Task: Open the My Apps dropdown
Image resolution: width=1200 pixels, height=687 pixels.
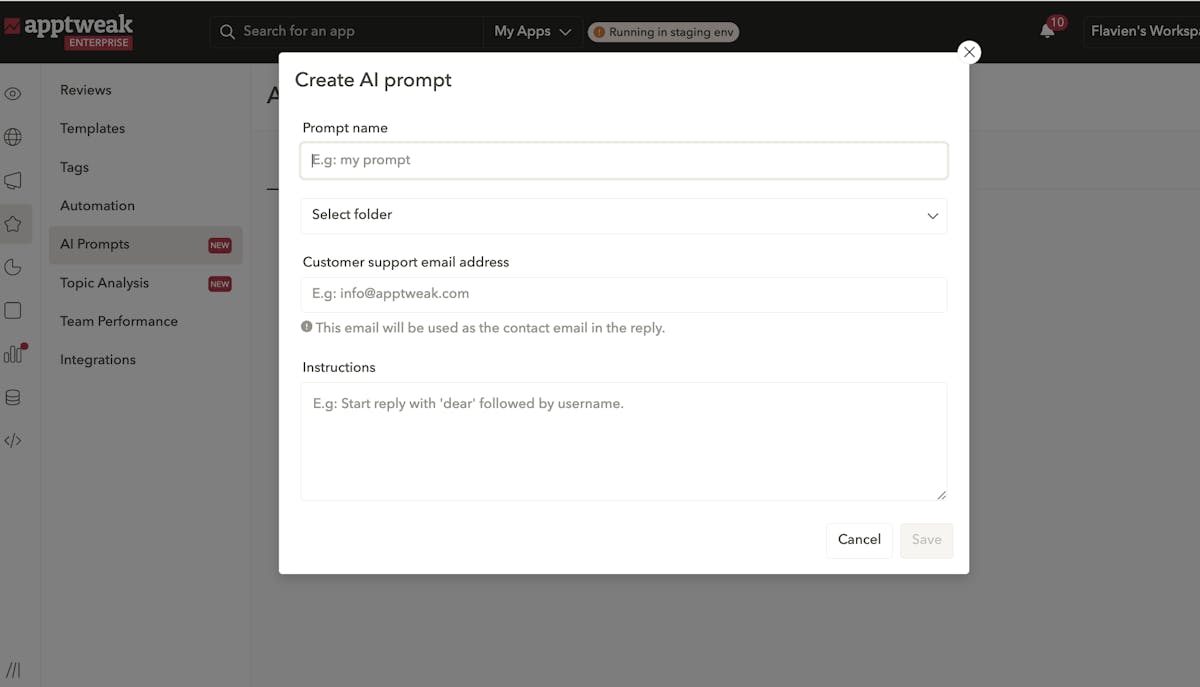Action: coord(532,31)
